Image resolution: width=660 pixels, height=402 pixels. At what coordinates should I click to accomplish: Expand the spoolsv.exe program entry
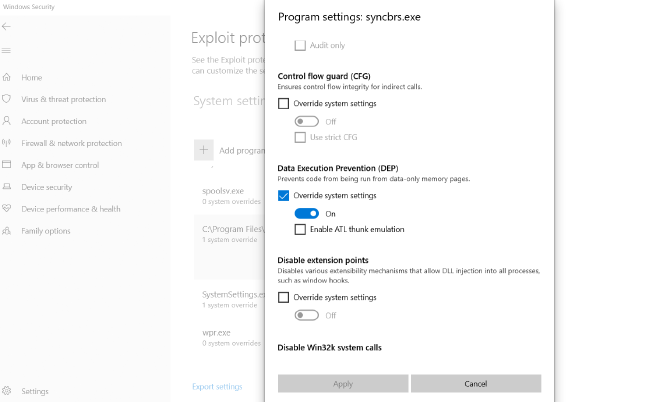230,194
